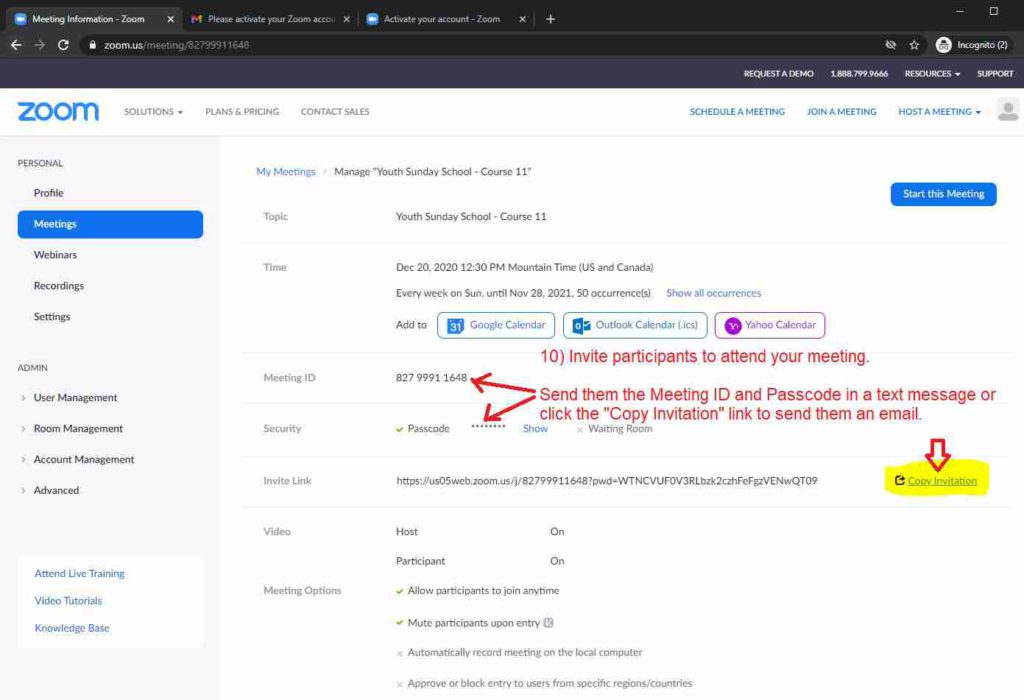Open Webinars in the sidebar
Viewport: 1024px width, 700px height.
click(56, 255)
